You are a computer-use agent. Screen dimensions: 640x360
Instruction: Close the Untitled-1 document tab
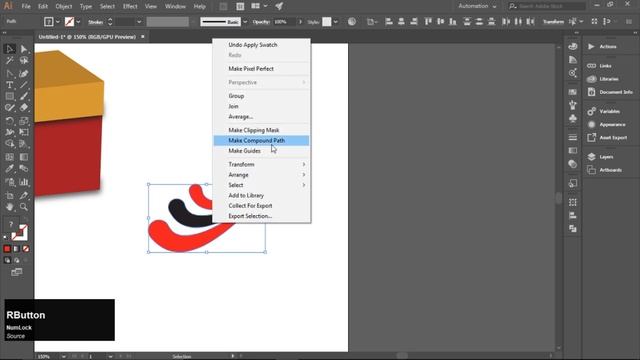click(142, 37)
